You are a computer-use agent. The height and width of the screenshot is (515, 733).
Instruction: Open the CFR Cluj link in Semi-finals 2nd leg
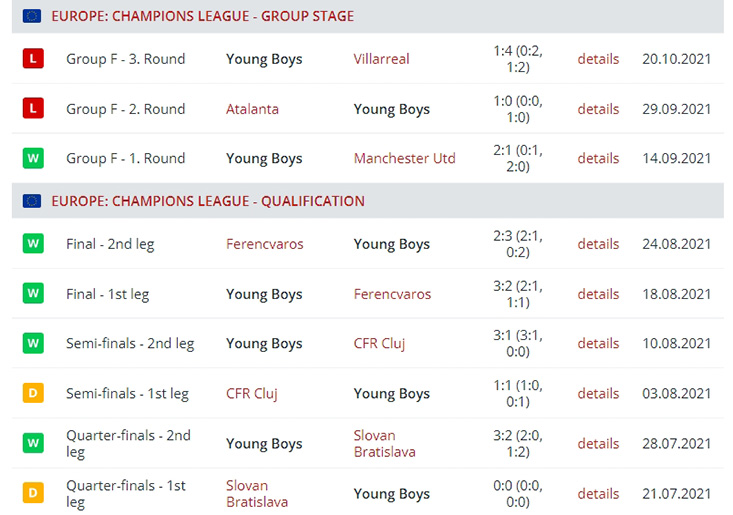pos(379,343)
